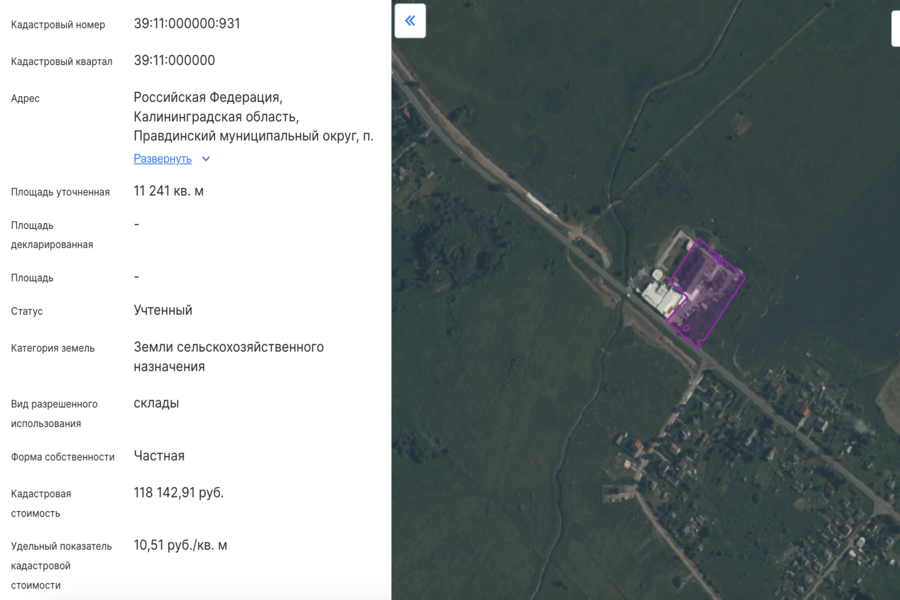Image resolution: width=900 pixels, height=600 pixels.
Task: Click the Развернуть link under the address
Action: point(162,159)
